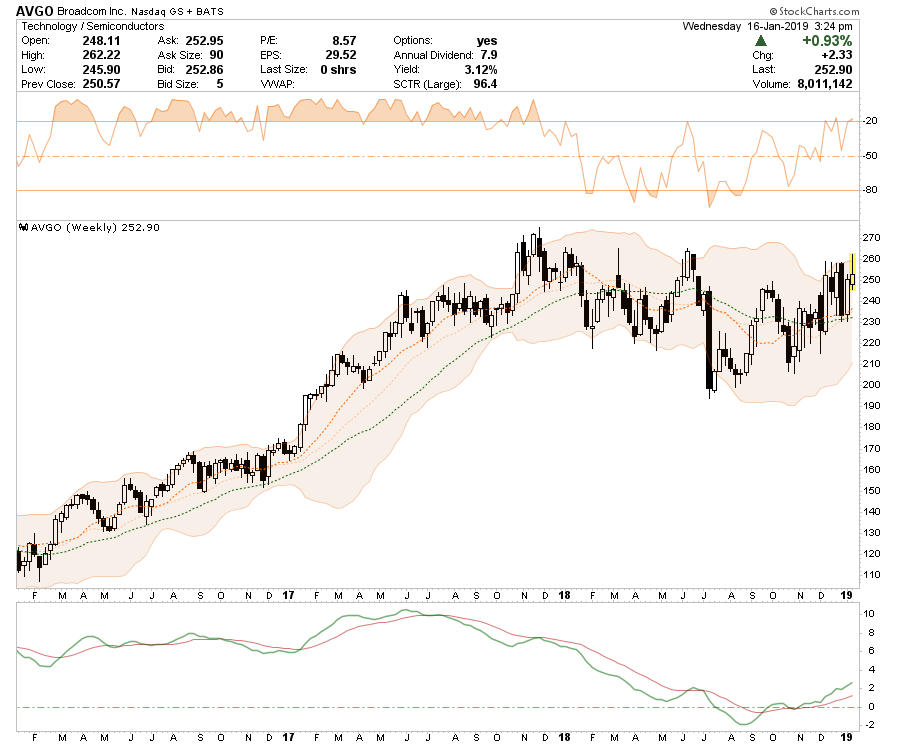
Task: Click the date Wednesday 16-Jan-2019
Action: point(745,26)
